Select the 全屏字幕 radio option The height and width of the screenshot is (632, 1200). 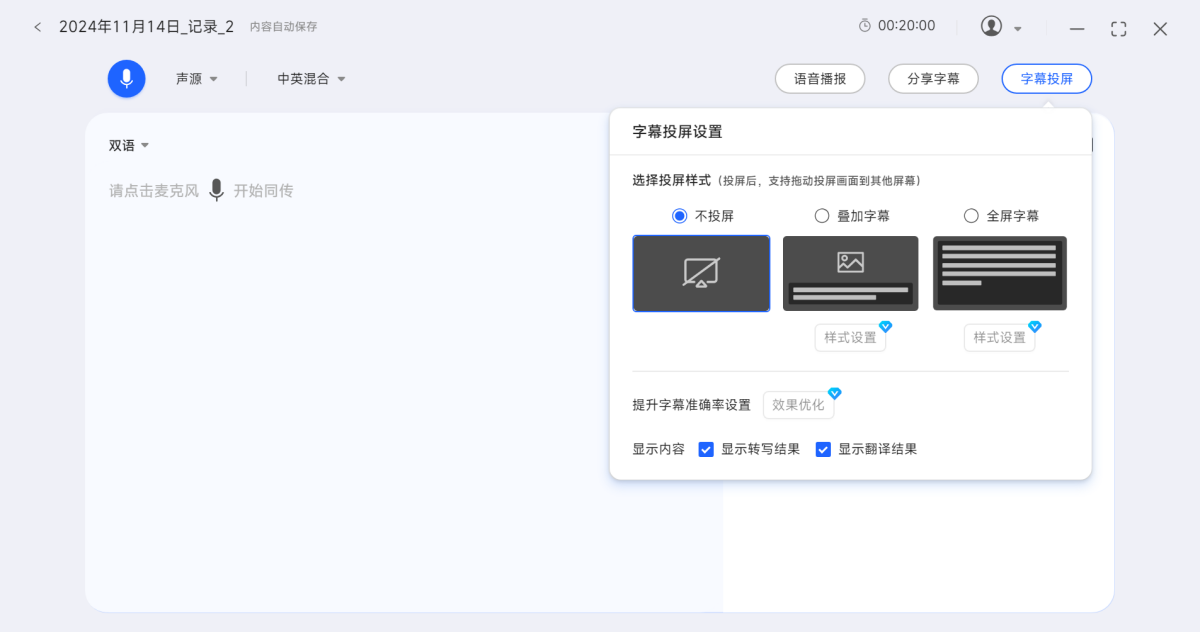(971, 215)
